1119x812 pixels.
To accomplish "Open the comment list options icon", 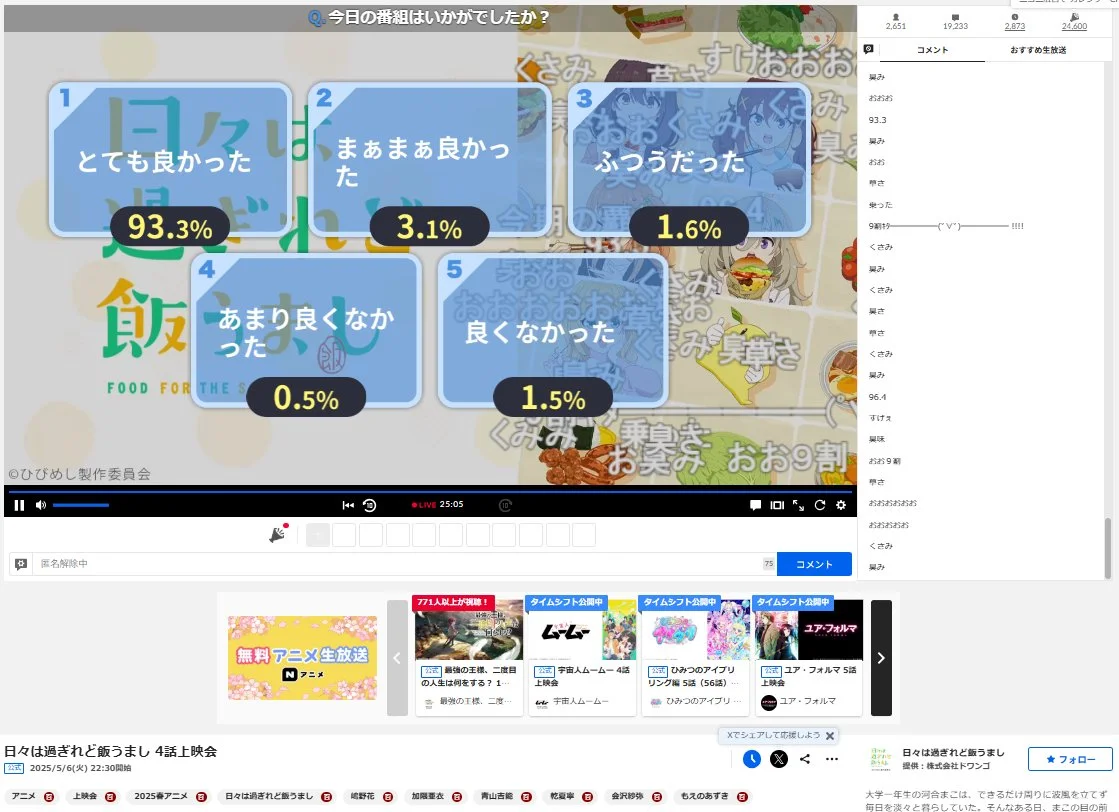I will [869, 49].
